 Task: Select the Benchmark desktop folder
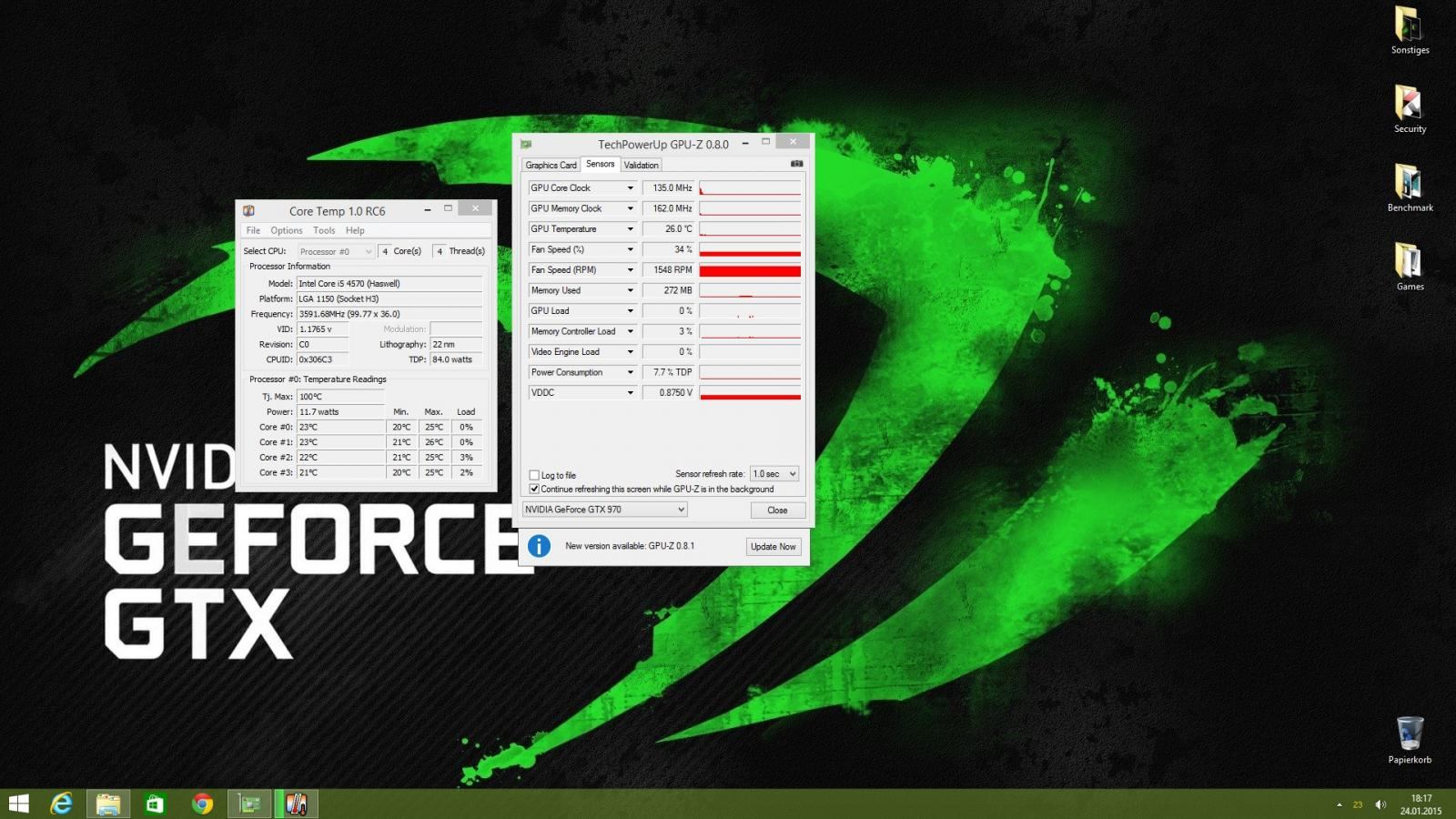(x=1410, y=188)
